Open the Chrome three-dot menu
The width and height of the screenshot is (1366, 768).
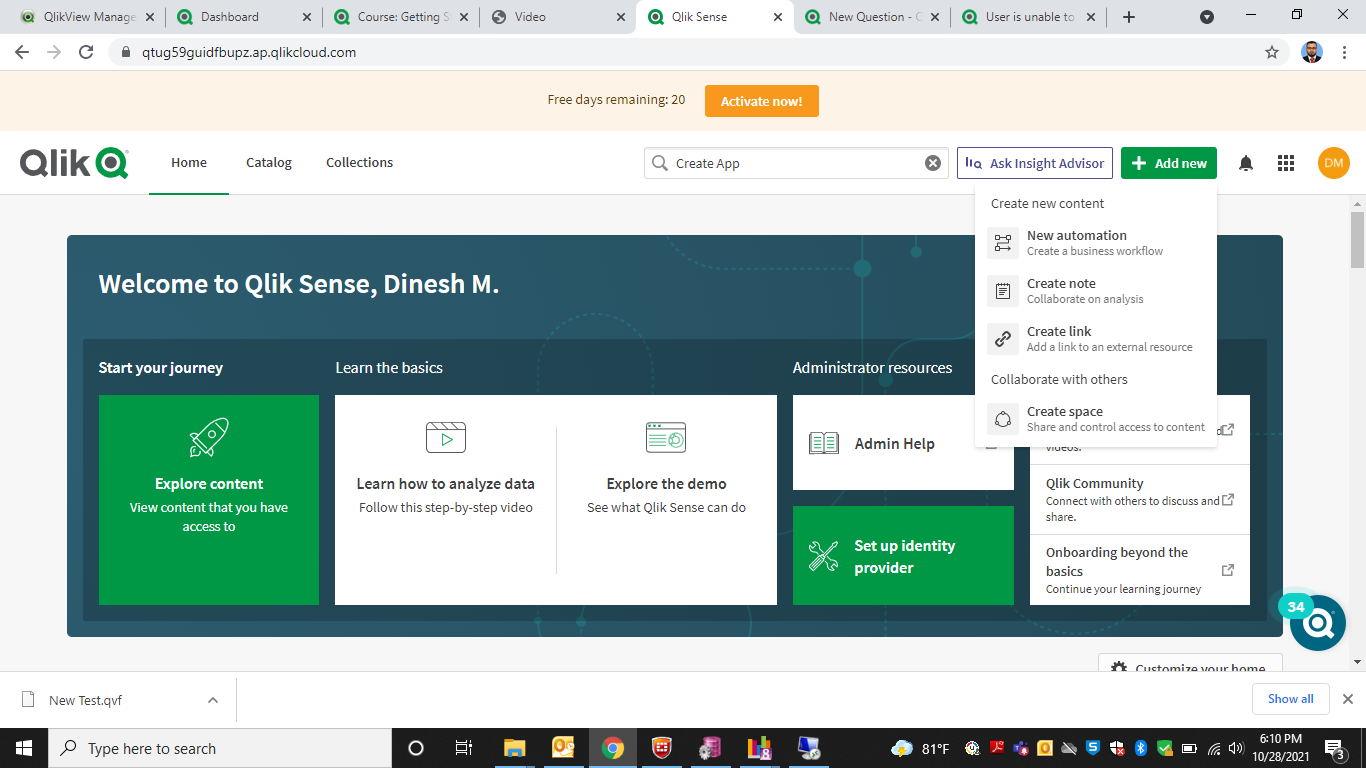[1345, 52]
